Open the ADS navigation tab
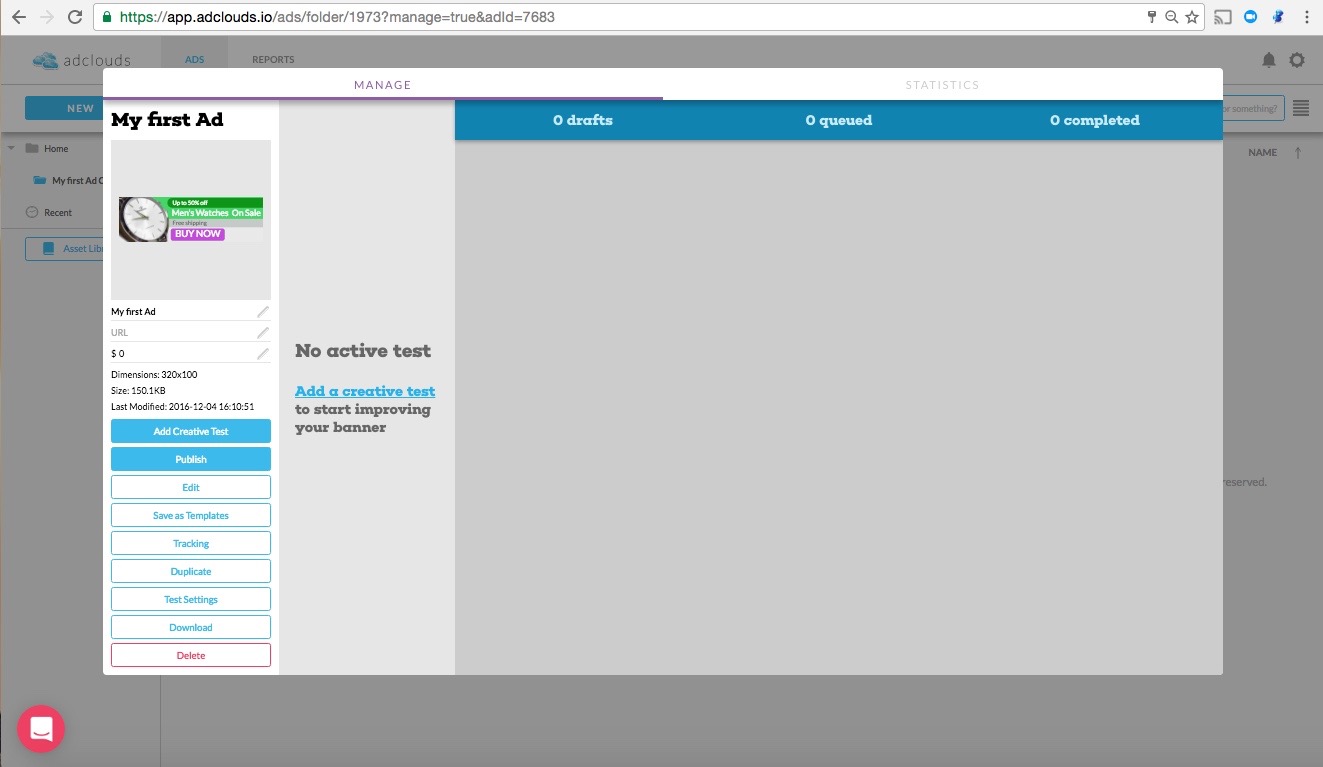Image resolution: width=1323 pixels, height=767 pixels. (x=194, y=60)
